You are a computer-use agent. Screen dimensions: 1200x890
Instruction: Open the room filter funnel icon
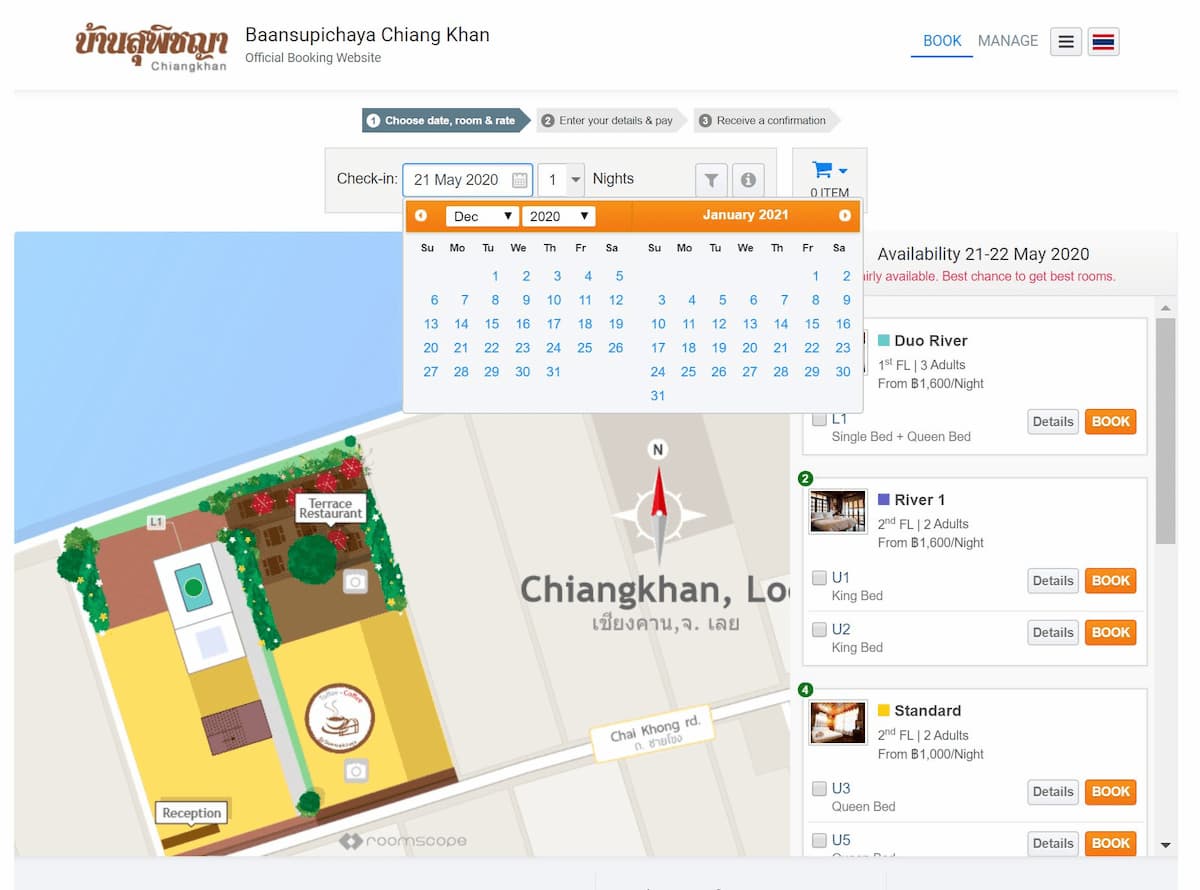pyautogui.click(x=711, y=180)
